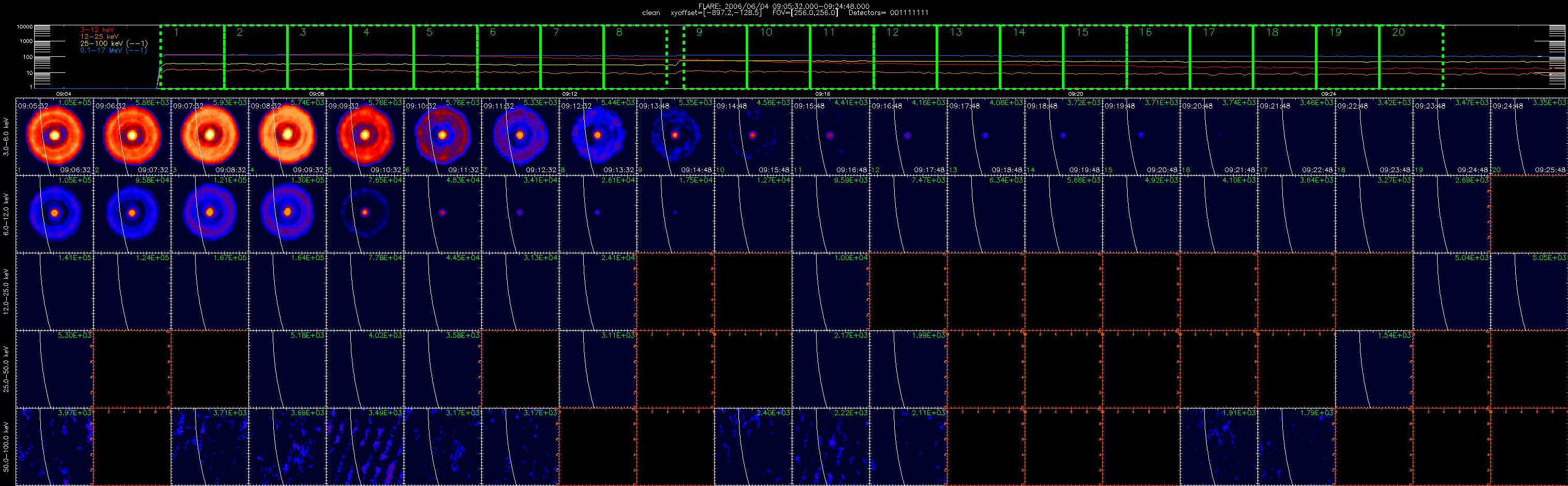Screen dimensions: 1568x486
Task: Click the yellow '25-100 keV (--1)' legend label
Action: click(114, 44)
